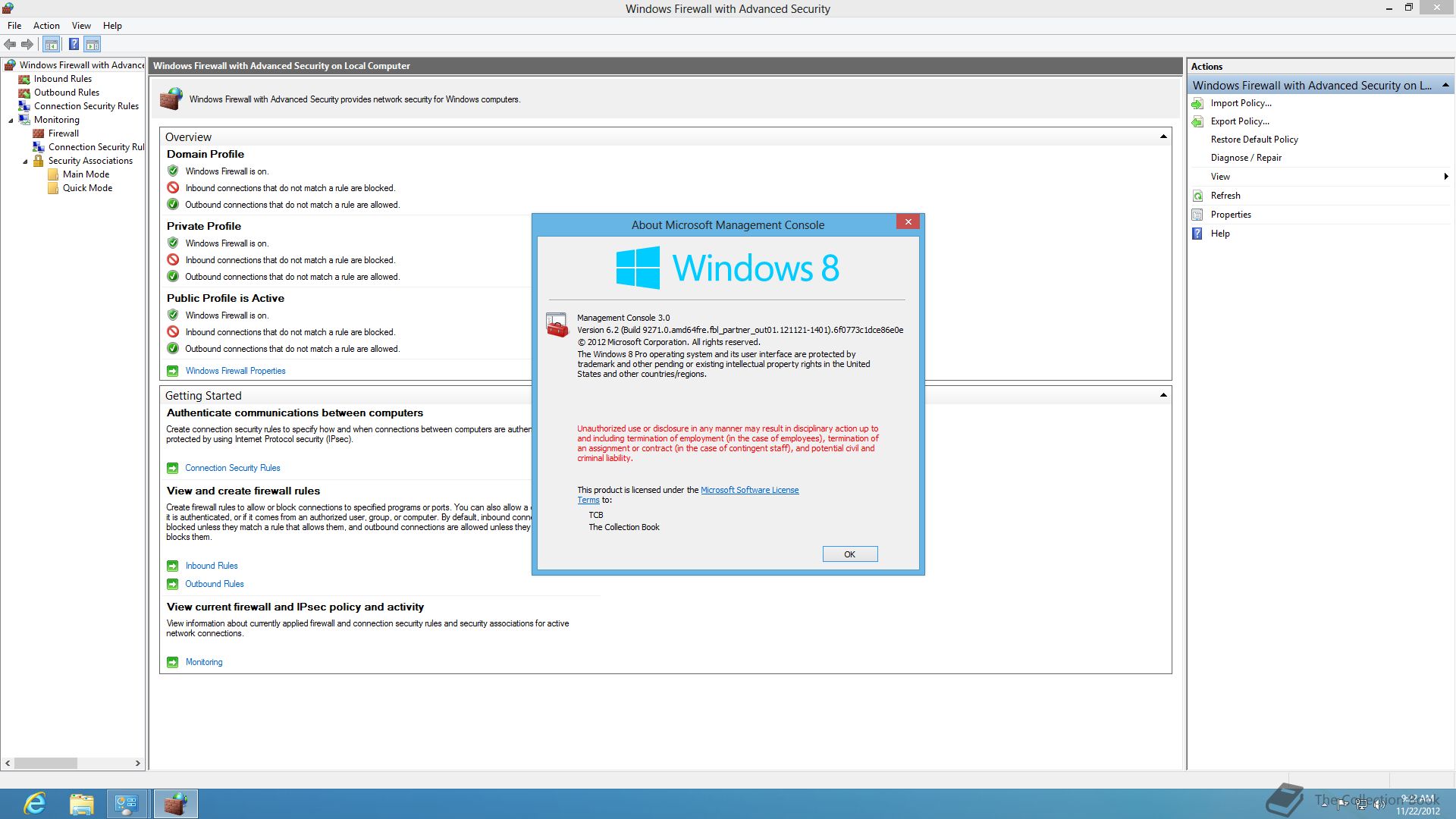Open the Microsoft Software License Terms link
This screenshot has width=1456, height=819.
[749, 490]
